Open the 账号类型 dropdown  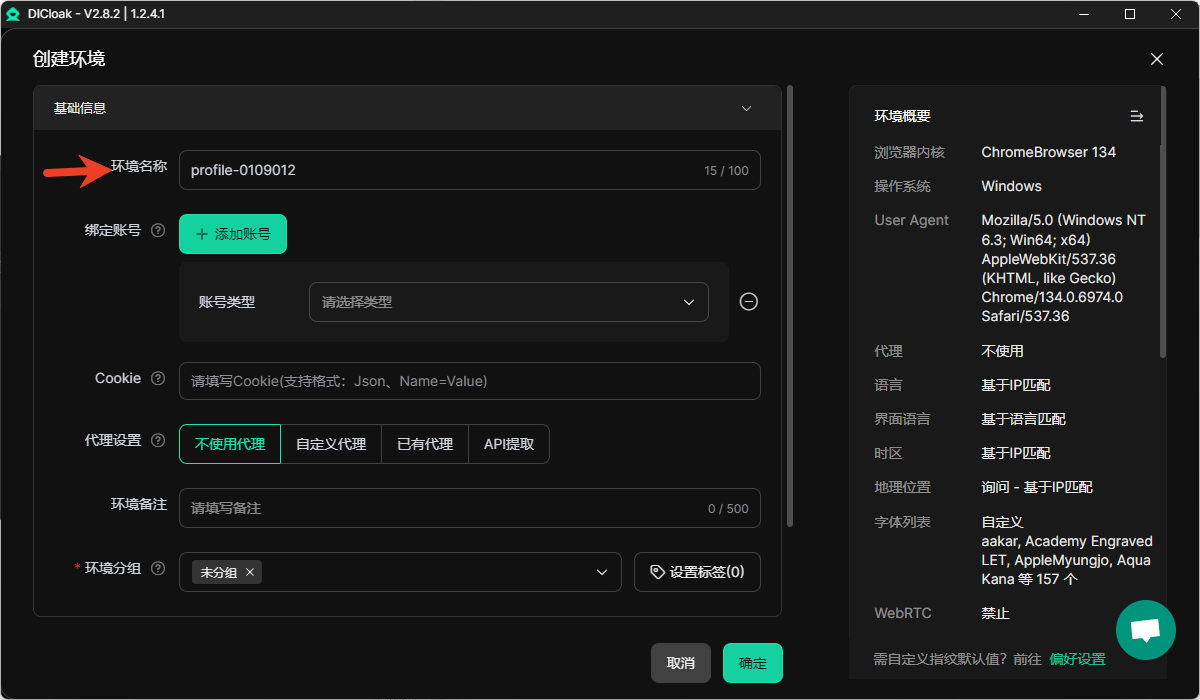pos(508,302)
